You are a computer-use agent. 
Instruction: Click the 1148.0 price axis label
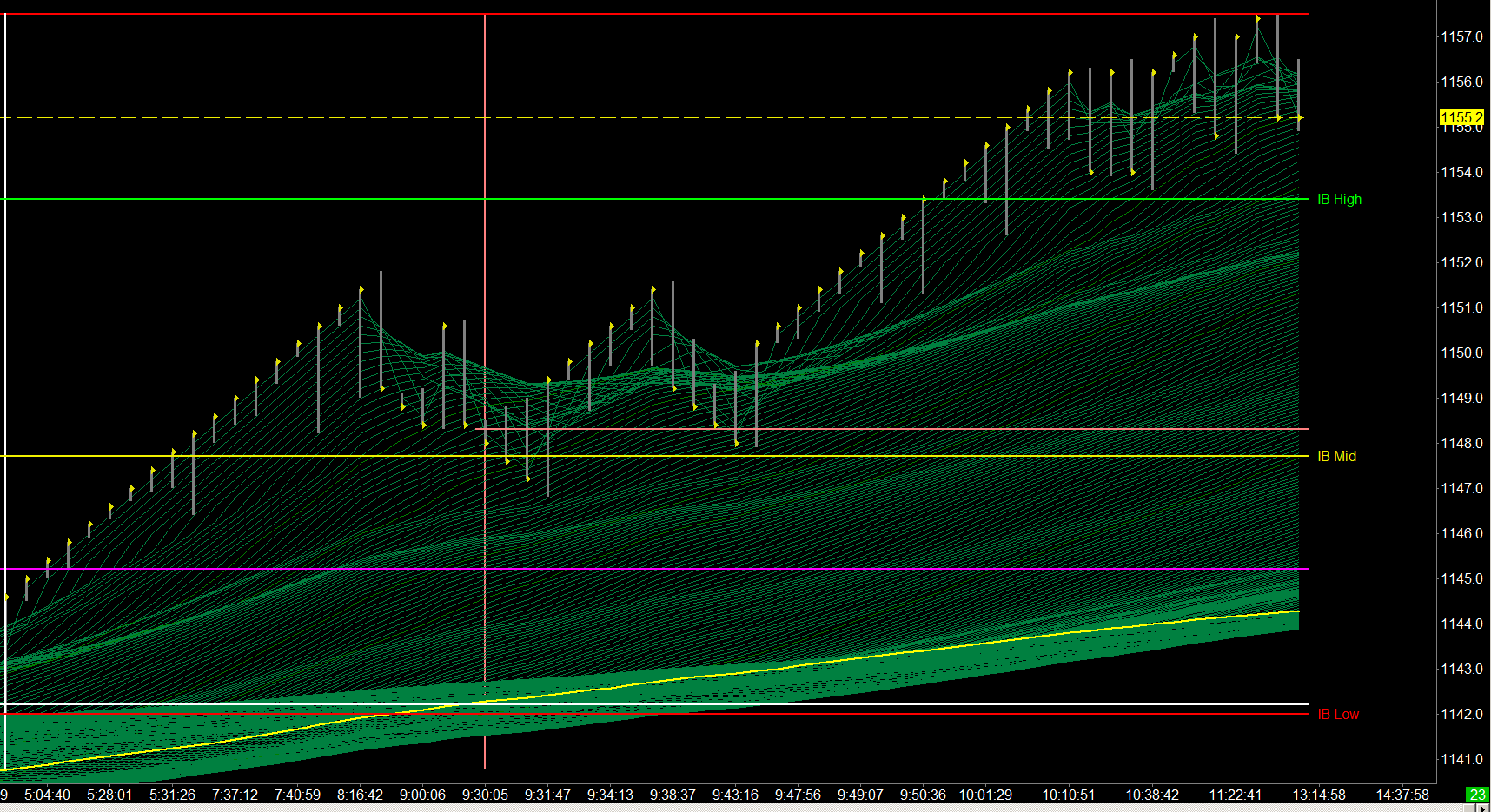(x=1461, y=444)
